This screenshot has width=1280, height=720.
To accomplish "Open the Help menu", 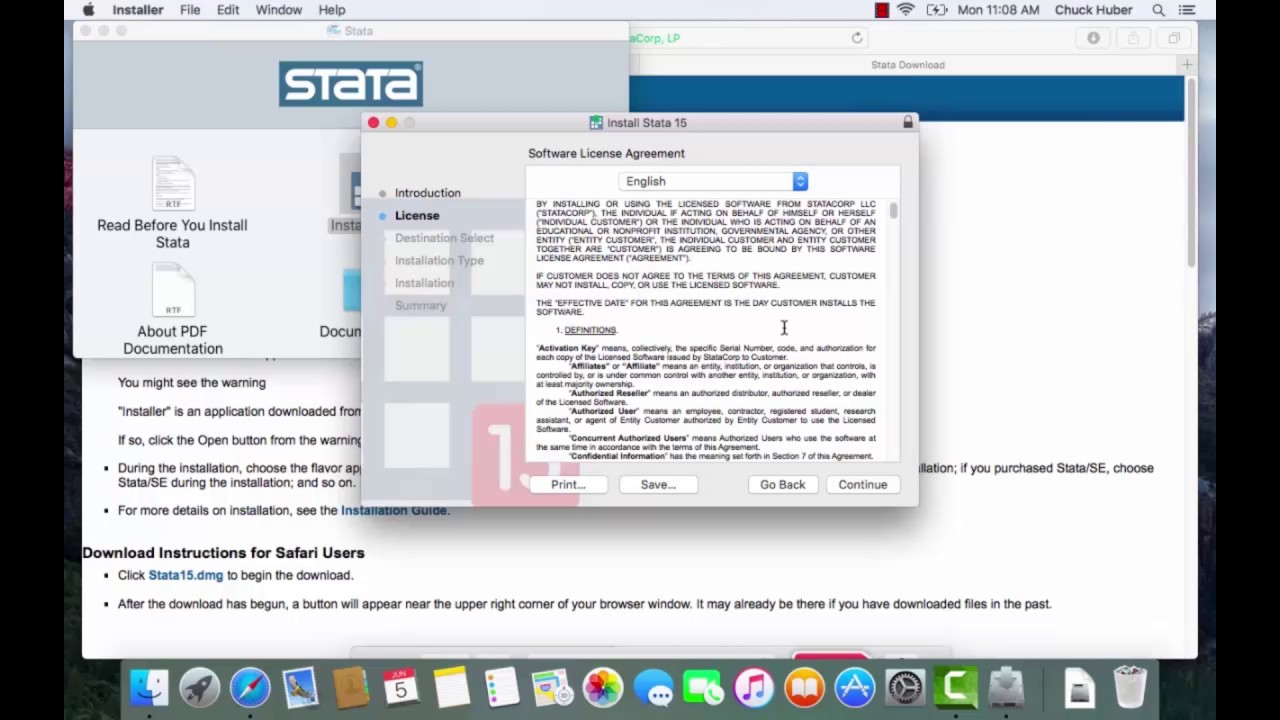I will [332, 10].
